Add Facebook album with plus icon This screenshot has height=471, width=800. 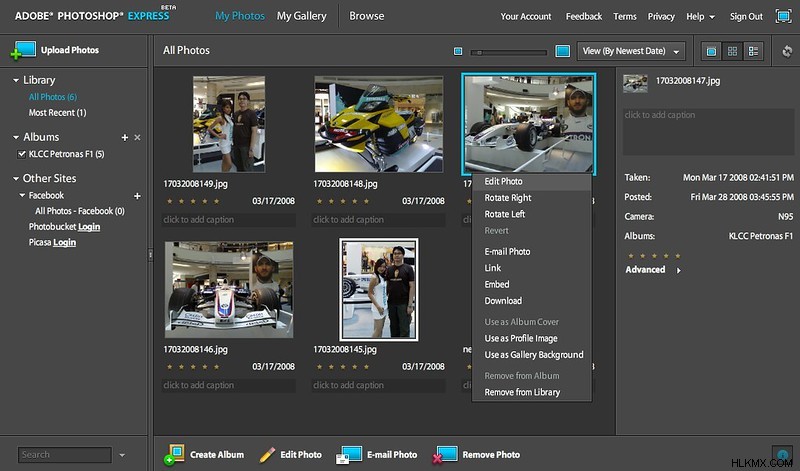(x=137, y=196)
